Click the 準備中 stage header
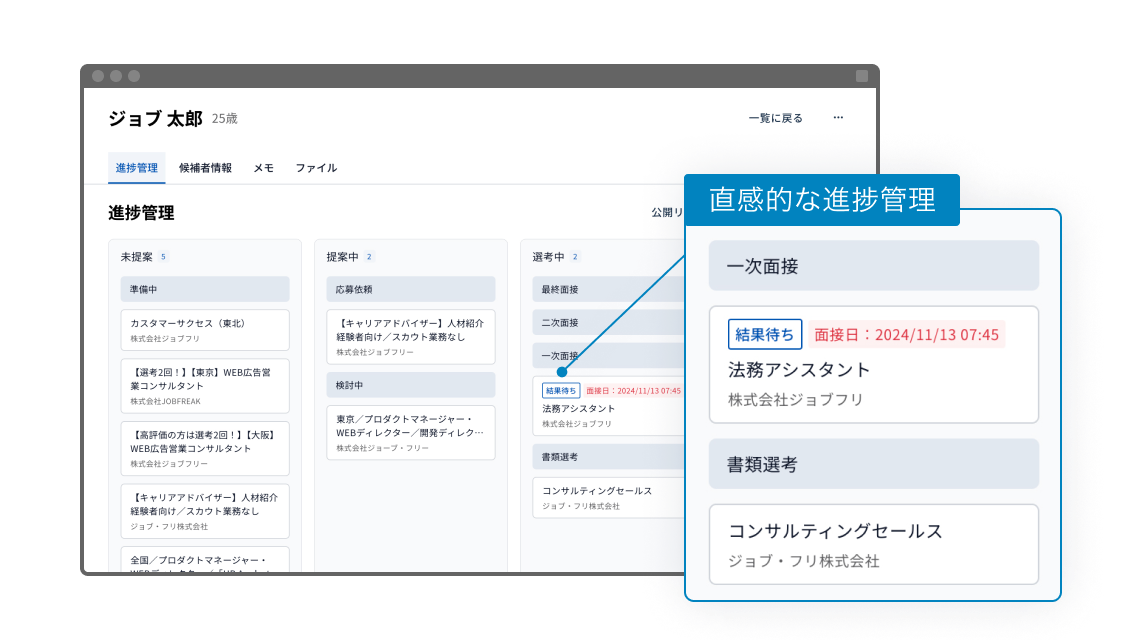Screen dimensions: 1140x640 pos(205,289)
